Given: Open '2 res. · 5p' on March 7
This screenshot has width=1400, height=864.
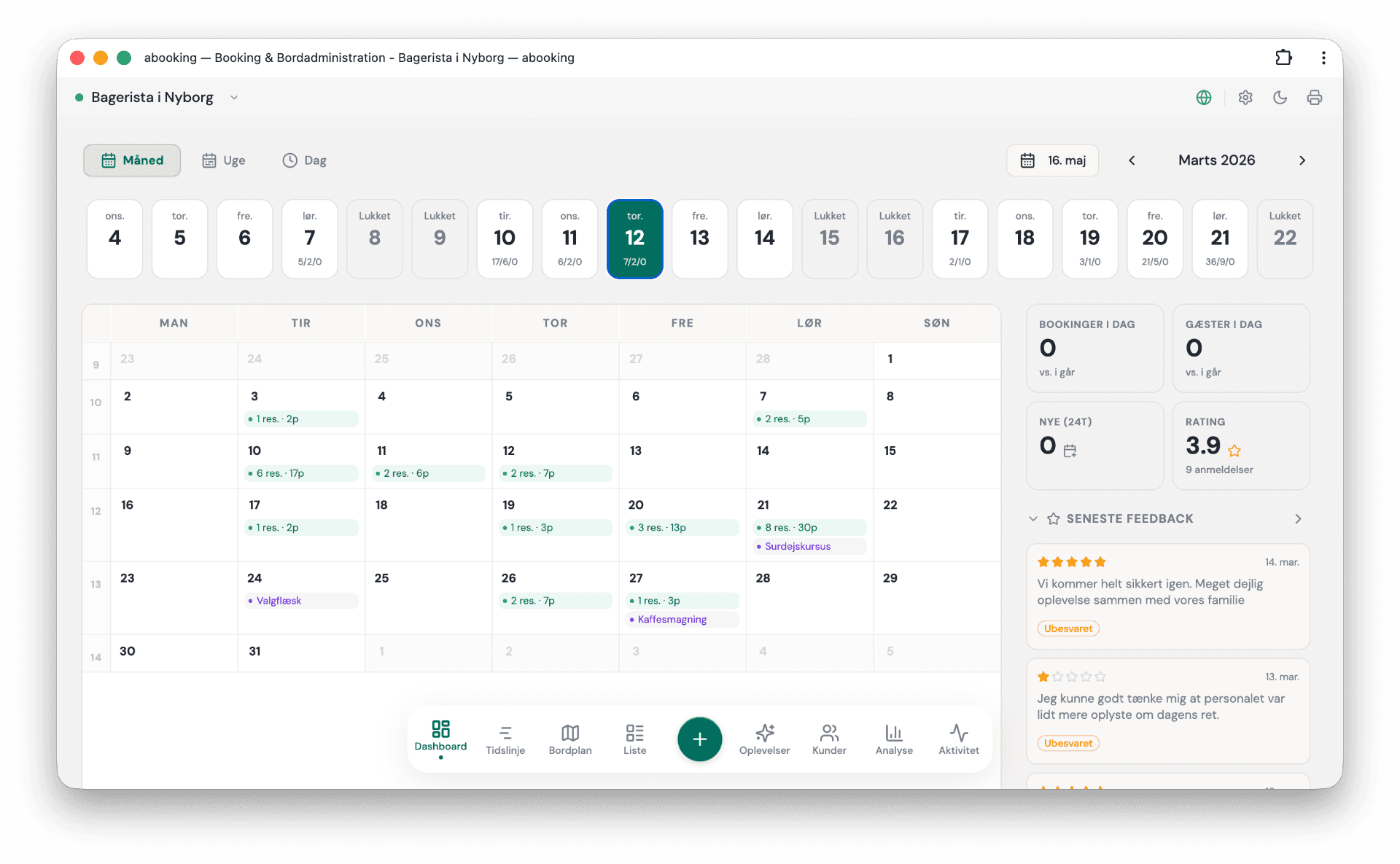Looking at the screenshot, I should 810,419.
